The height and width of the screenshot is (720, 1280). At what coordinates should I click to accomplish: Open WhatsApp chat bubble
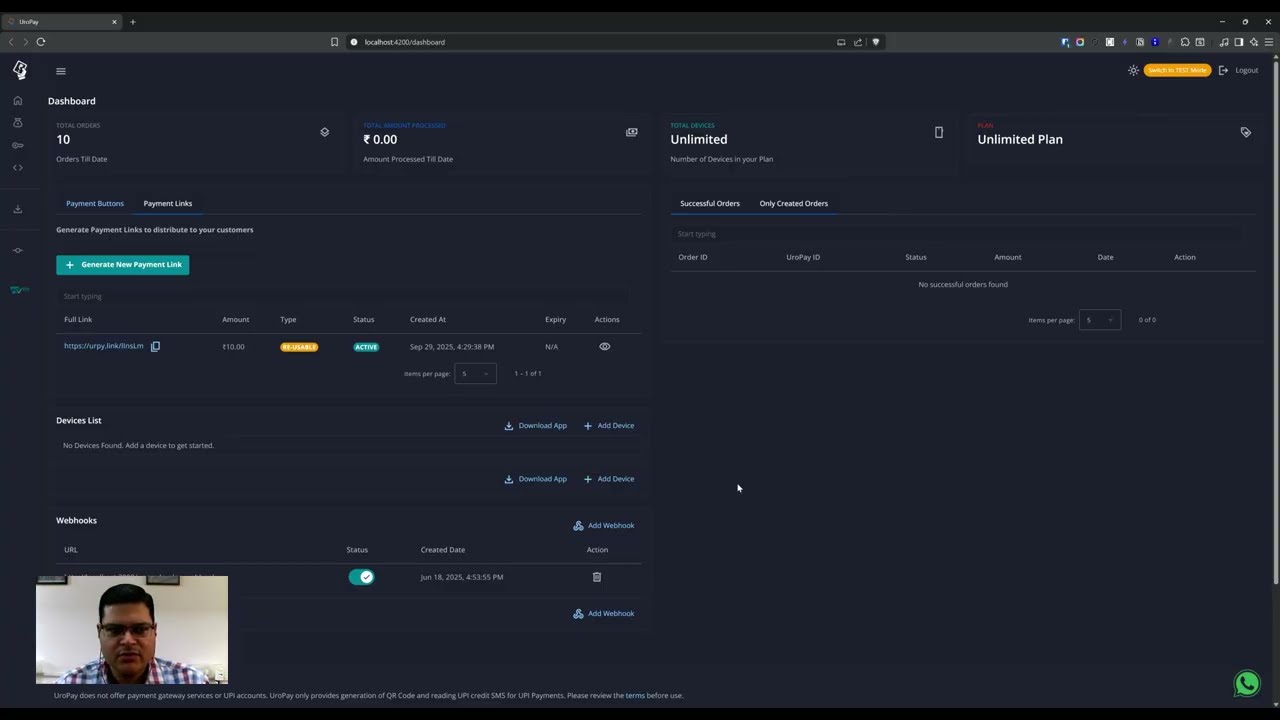pyautogui.click(x=1247, y=683)
